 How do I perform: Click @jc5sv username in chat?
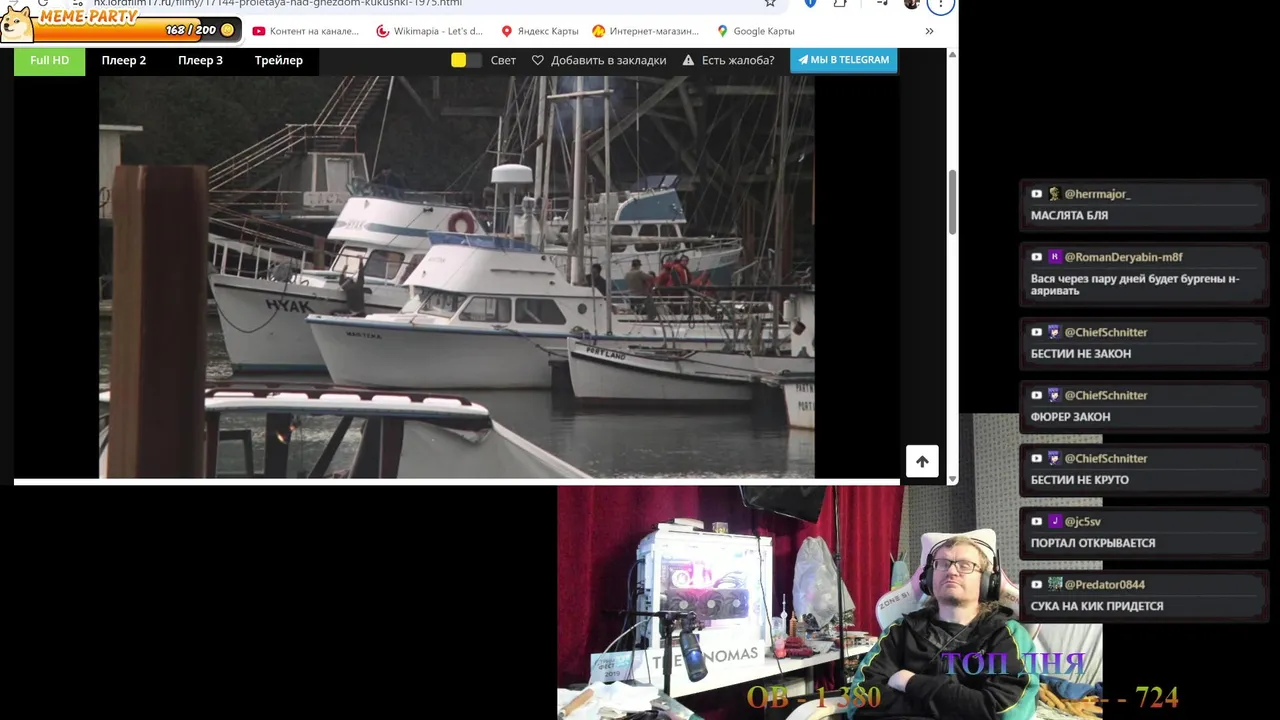1082,521
